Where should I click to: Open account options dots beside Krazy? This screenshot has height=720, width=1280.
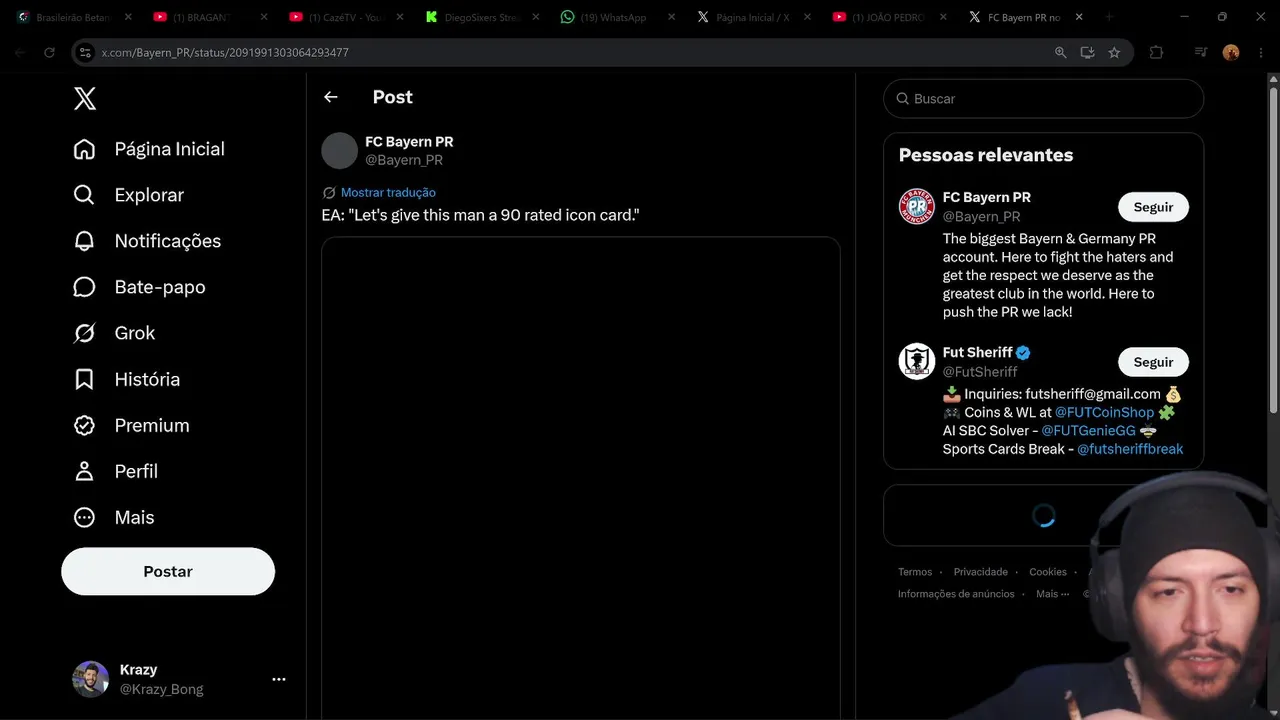(x=279, y=679)
